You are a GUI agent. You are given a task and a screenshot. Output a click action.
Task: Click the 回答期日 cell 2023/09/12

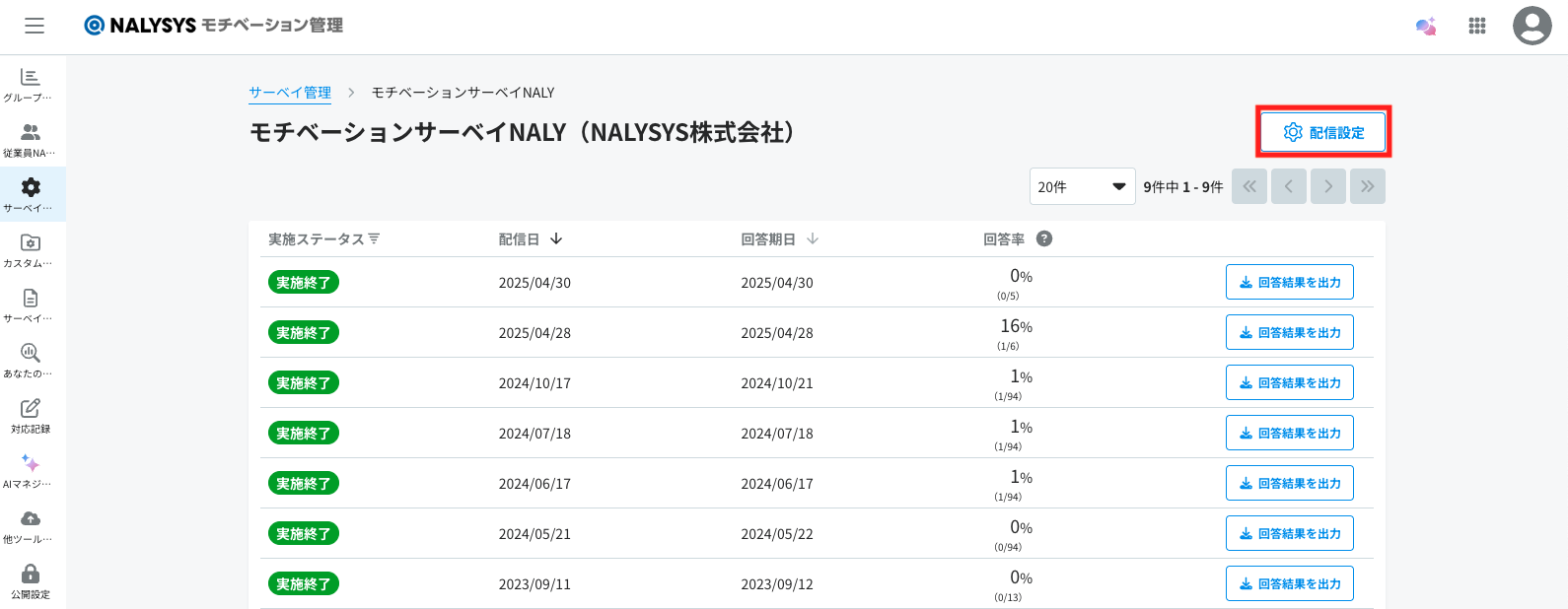tap(777, 584)
